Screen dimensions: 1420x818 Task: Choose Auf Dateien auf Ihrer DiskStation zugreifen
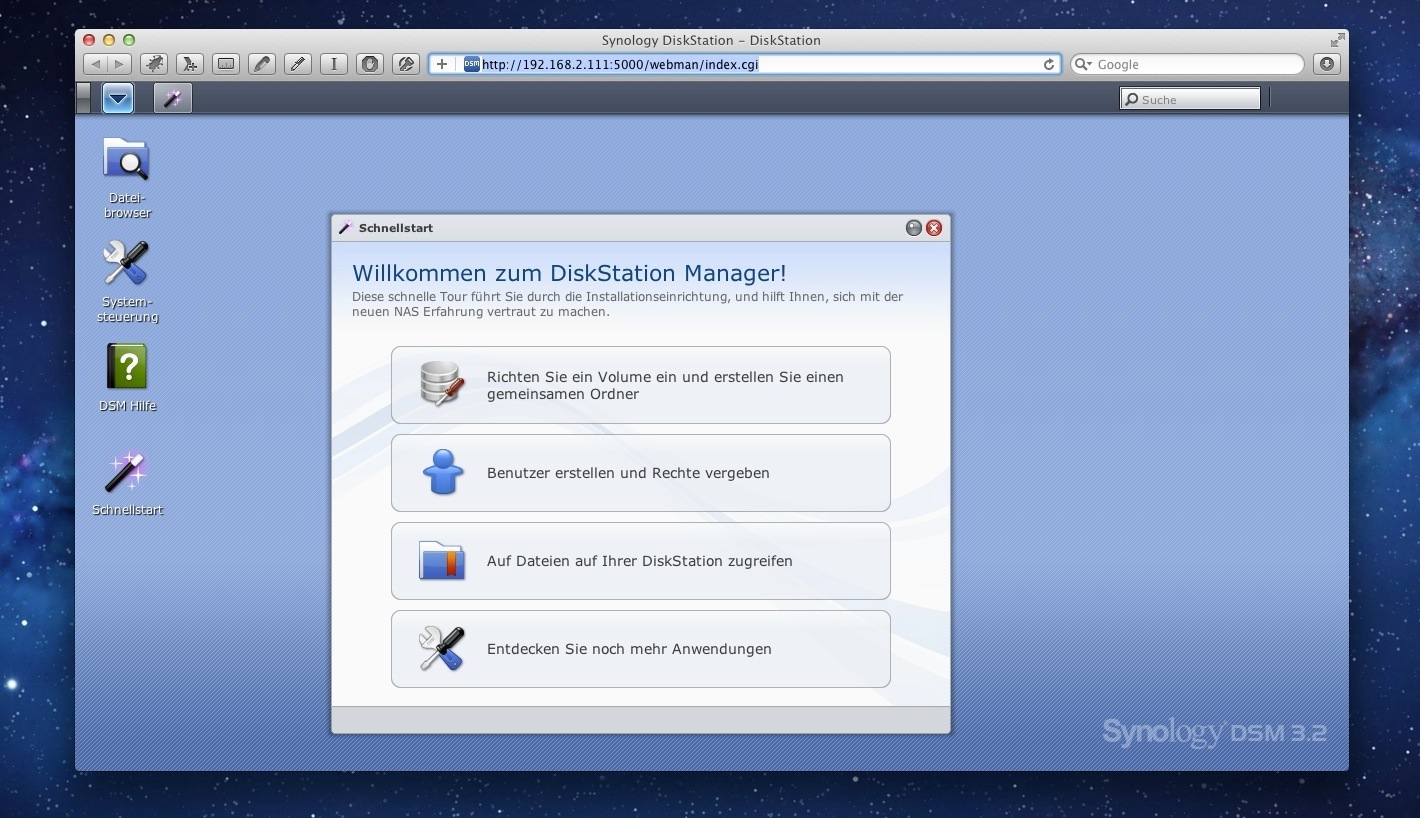pyautogui.click(x=641, y=561)
